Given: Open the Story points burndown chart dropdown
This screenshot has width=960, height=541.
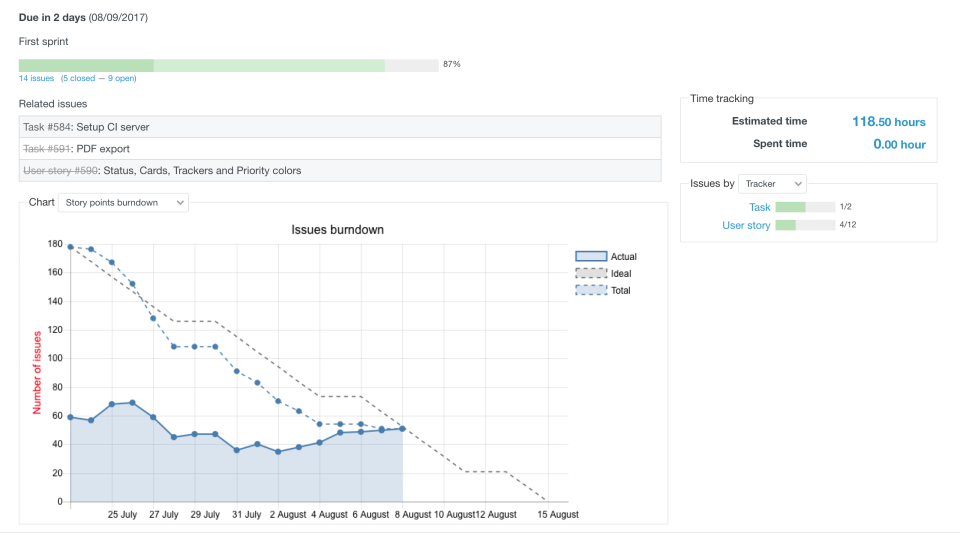Looking at the screenshot, I should click(123, 203).
